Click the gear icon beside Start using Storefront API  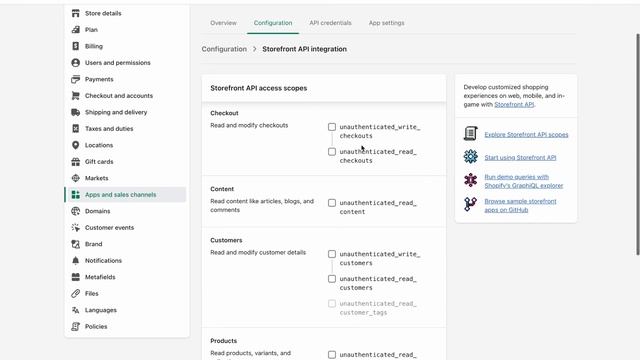pyautogui.click(x=471, y=156)
